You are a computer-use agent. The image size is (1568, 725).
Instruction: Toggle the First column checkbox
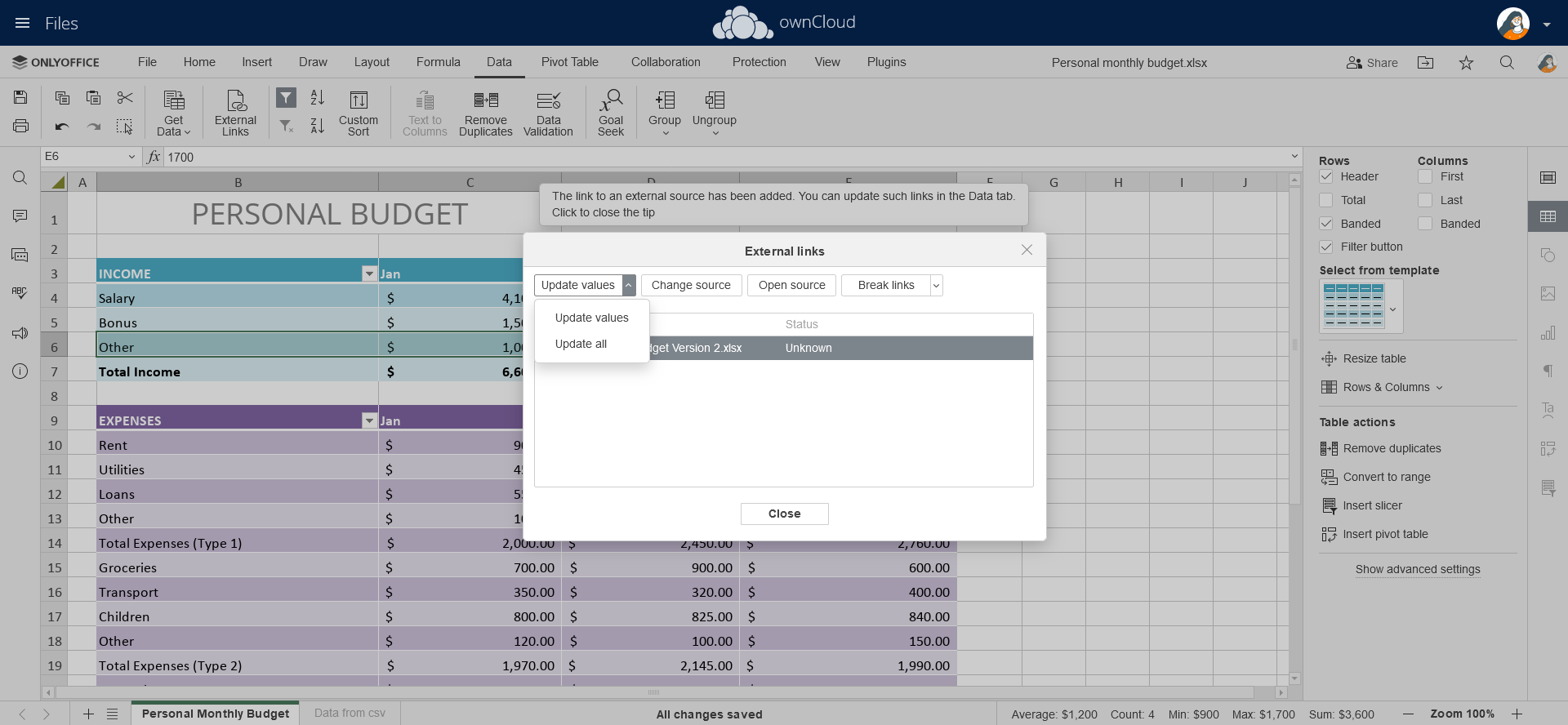coord(1425,176)
